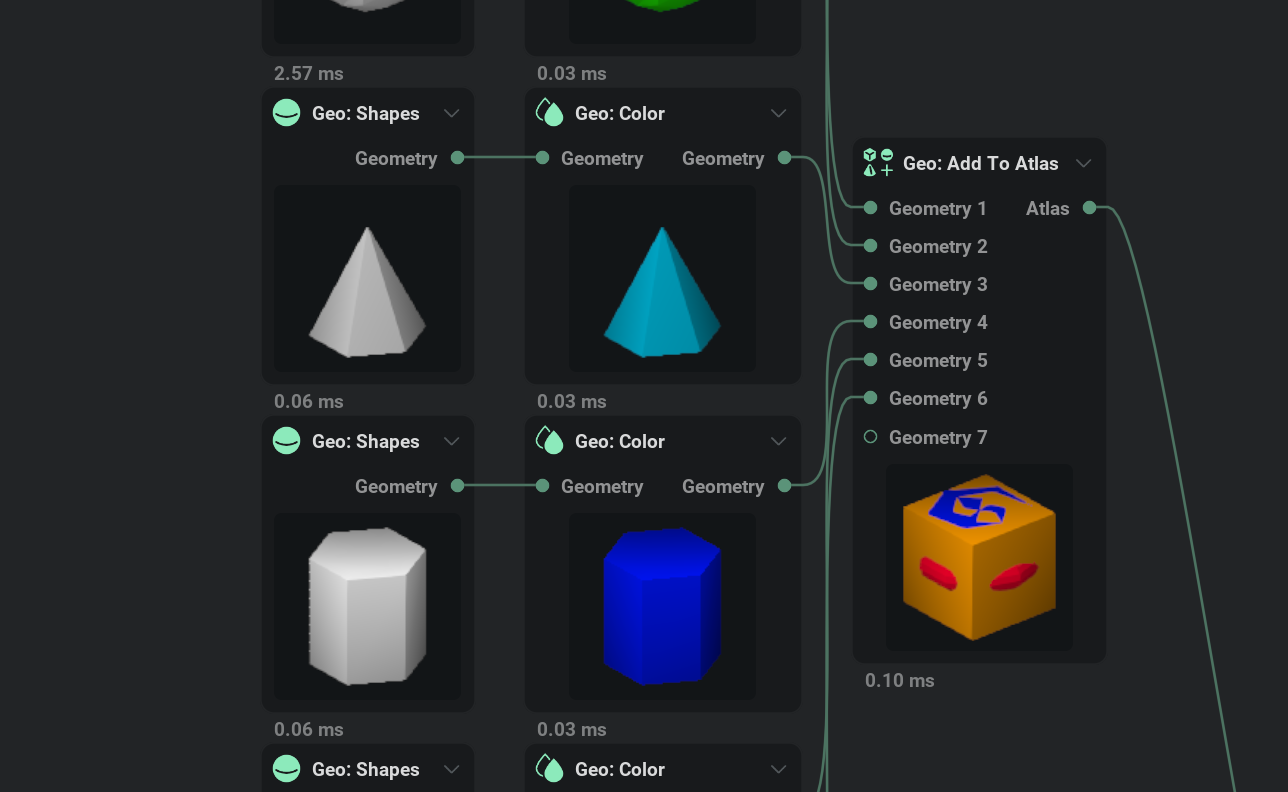
Task: Click the Geometry output port of the white pyramid Shapes node
Action: tap(457, 158)
